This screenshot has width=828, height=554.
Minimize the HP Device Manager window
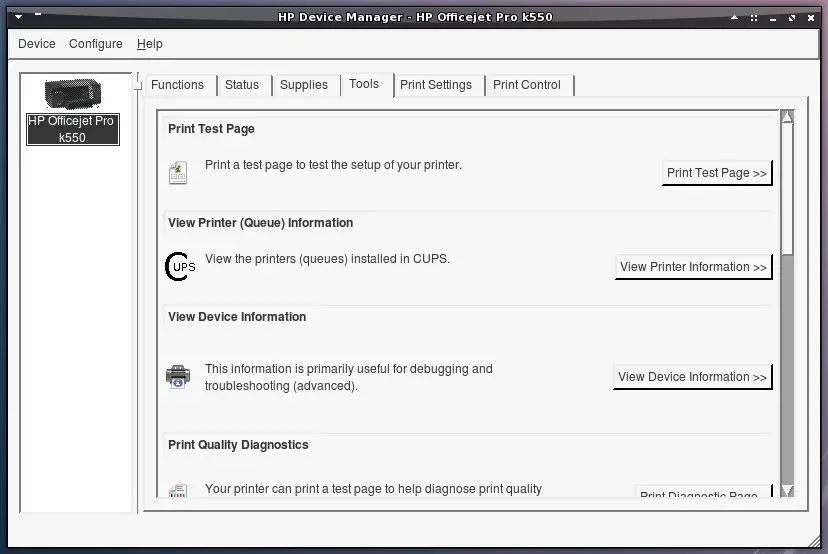pyautogui.click(x=773, y=19)
